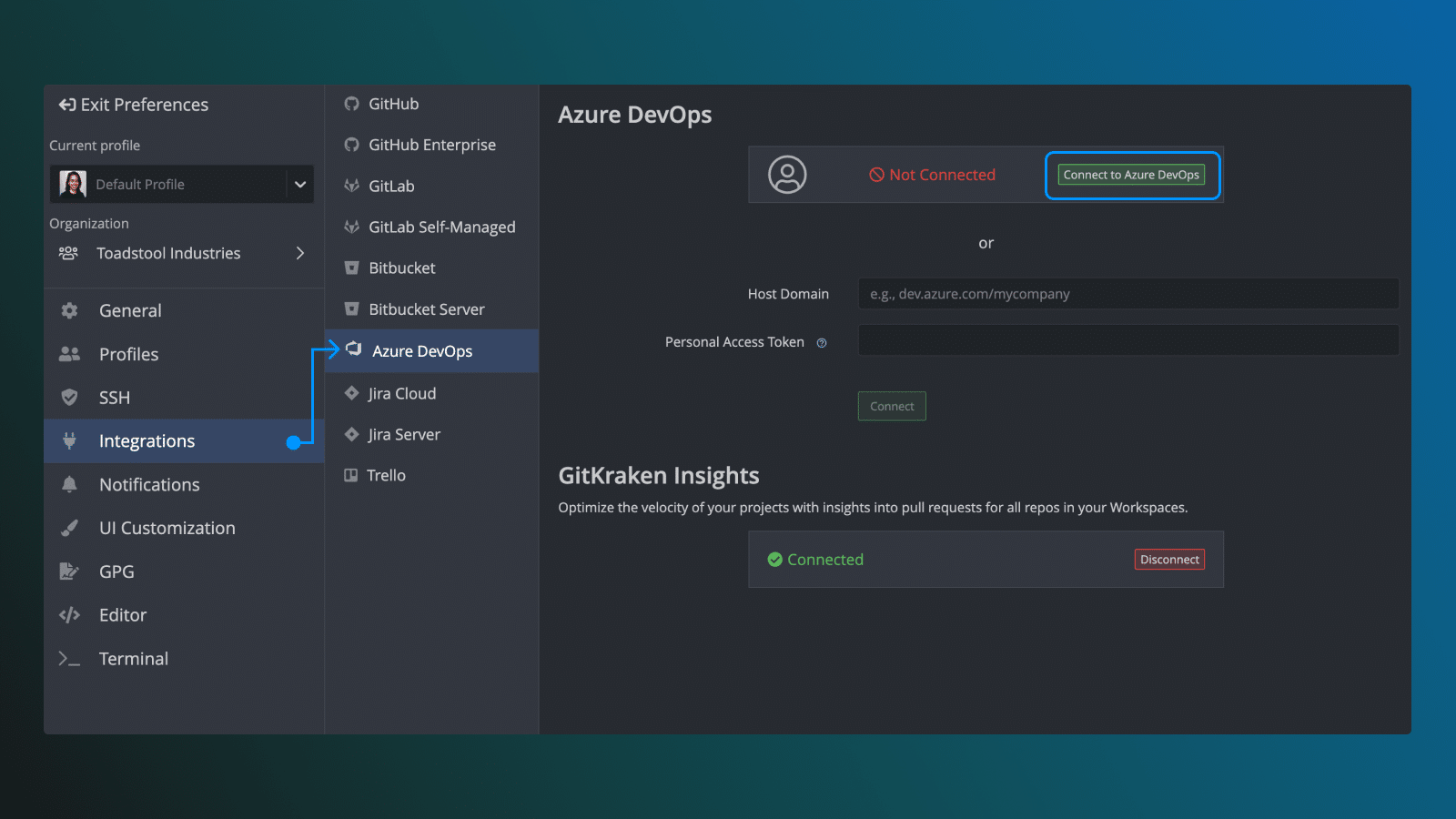Click the GitHub octocat icon
The height and width of the screenshot is (819, 1456).
click(351, 104)
